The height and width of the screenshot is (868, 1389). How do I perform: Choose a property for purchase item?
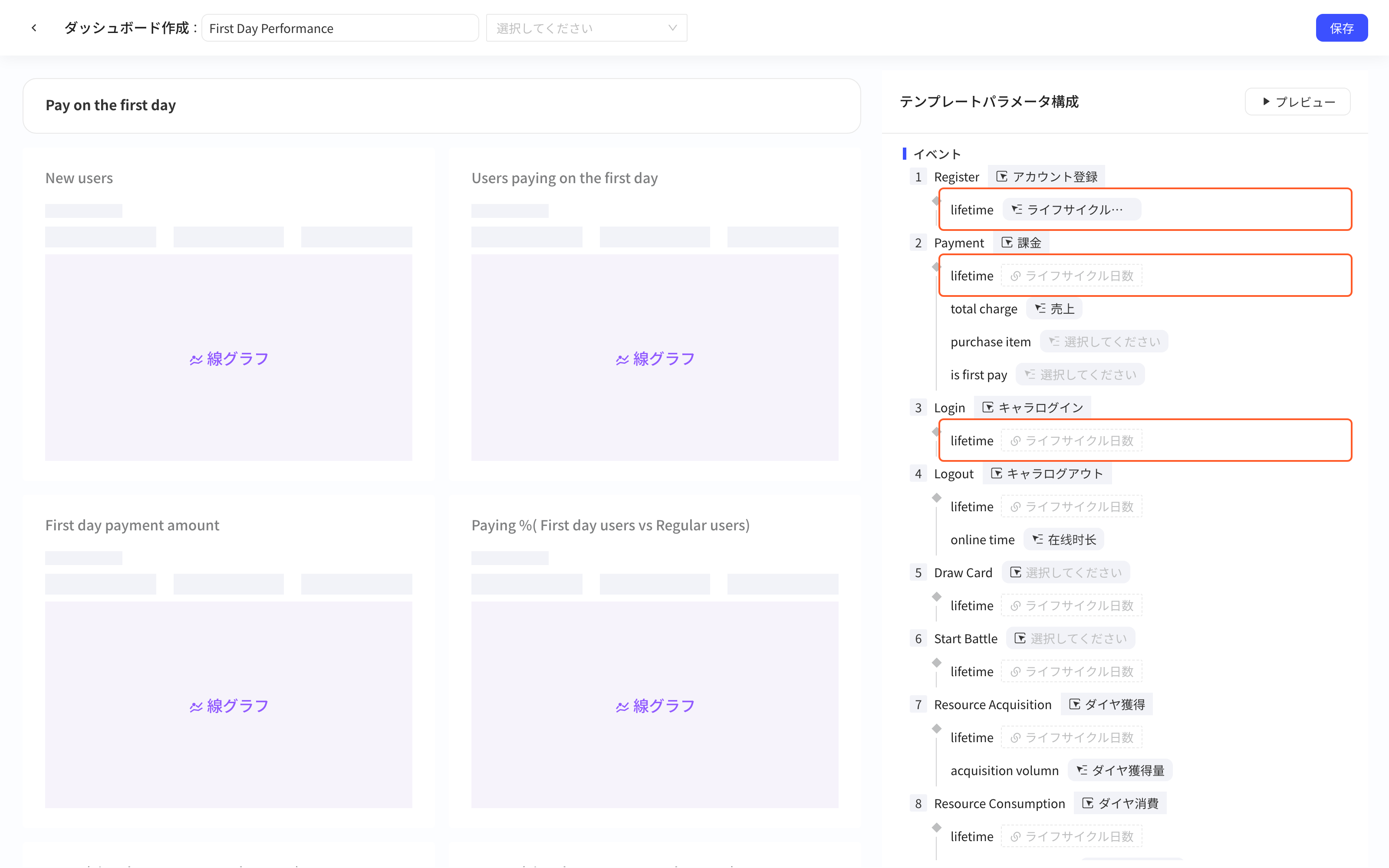[1104, 342]
